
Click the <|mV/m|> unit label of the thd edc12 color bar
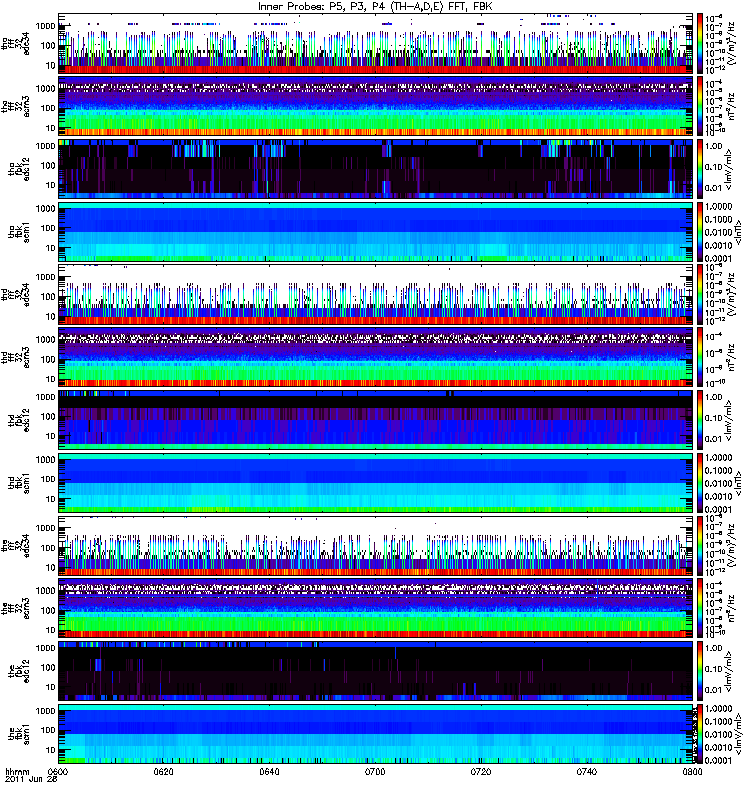pyautogui.click(x=730, y=419)
